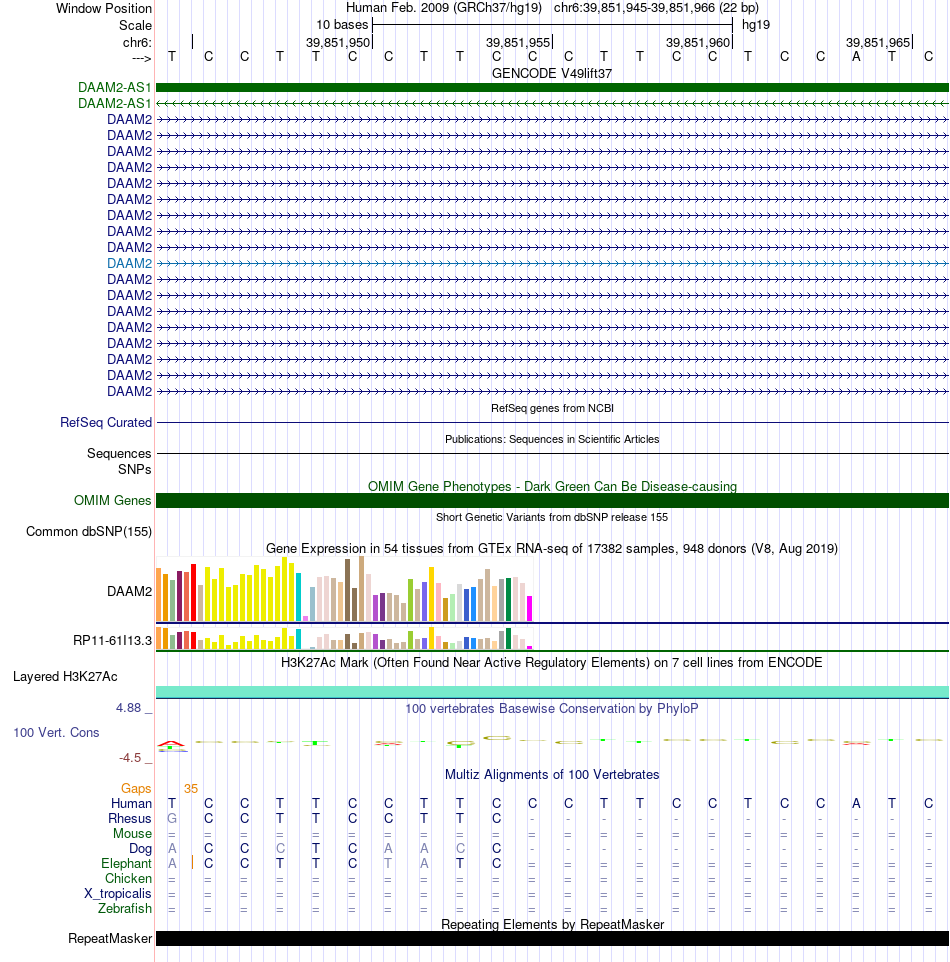This screenshot has height=962, width=950.
Task: Click the DAAM2-AS1 label beside the solid green bar
Action: (114, 88)
